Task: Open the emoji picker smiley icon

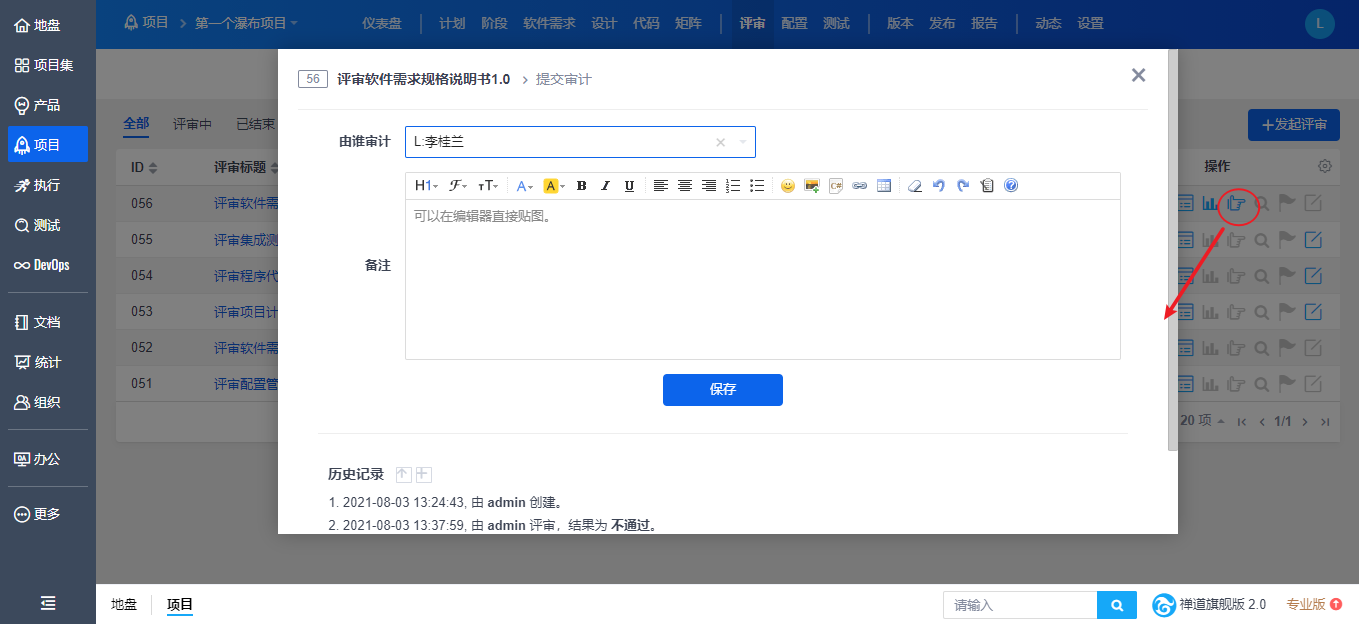Action: click(x=788, y=186)
